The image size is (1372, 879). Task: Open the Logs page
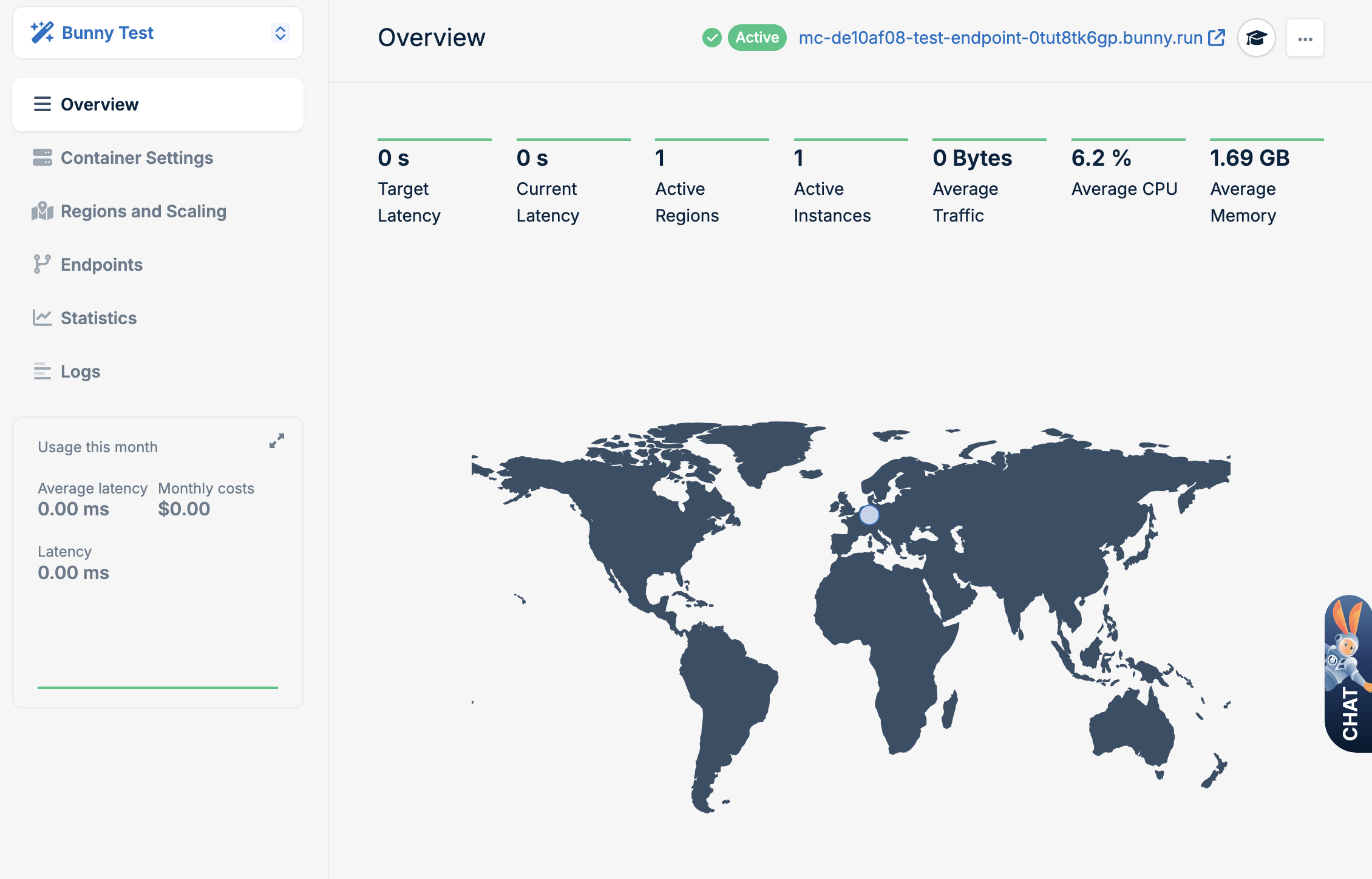tap(80, 372)
